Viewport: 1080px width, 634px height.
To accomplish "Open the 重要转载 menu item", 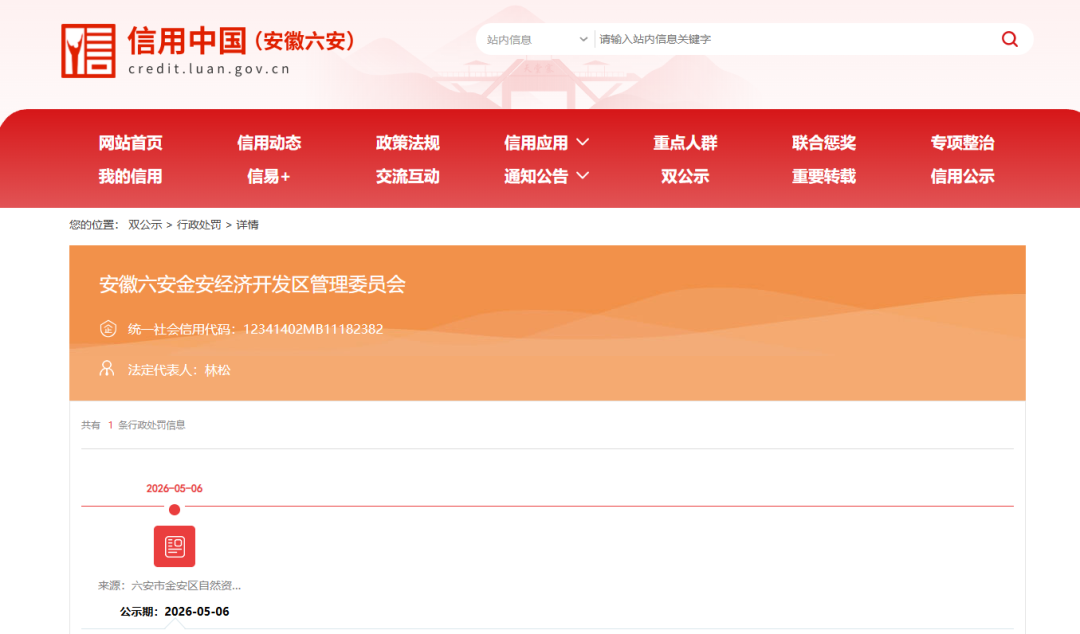I will pos(824,176).
